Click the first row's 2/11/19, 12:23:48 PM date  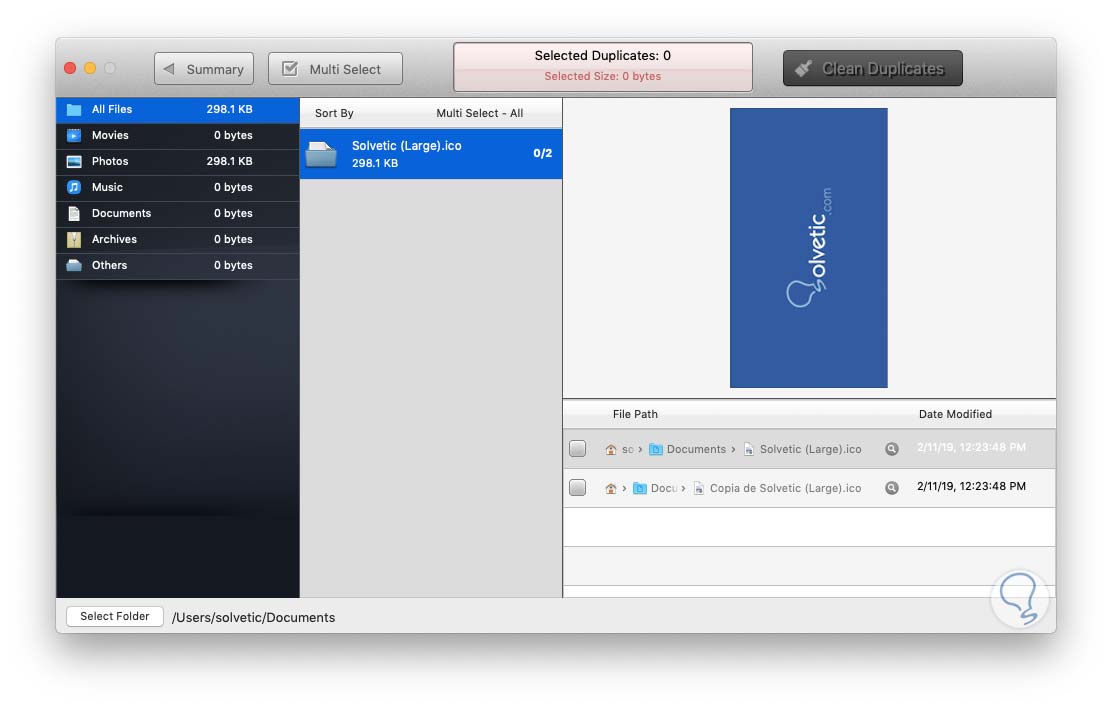(x=971, y=447)
